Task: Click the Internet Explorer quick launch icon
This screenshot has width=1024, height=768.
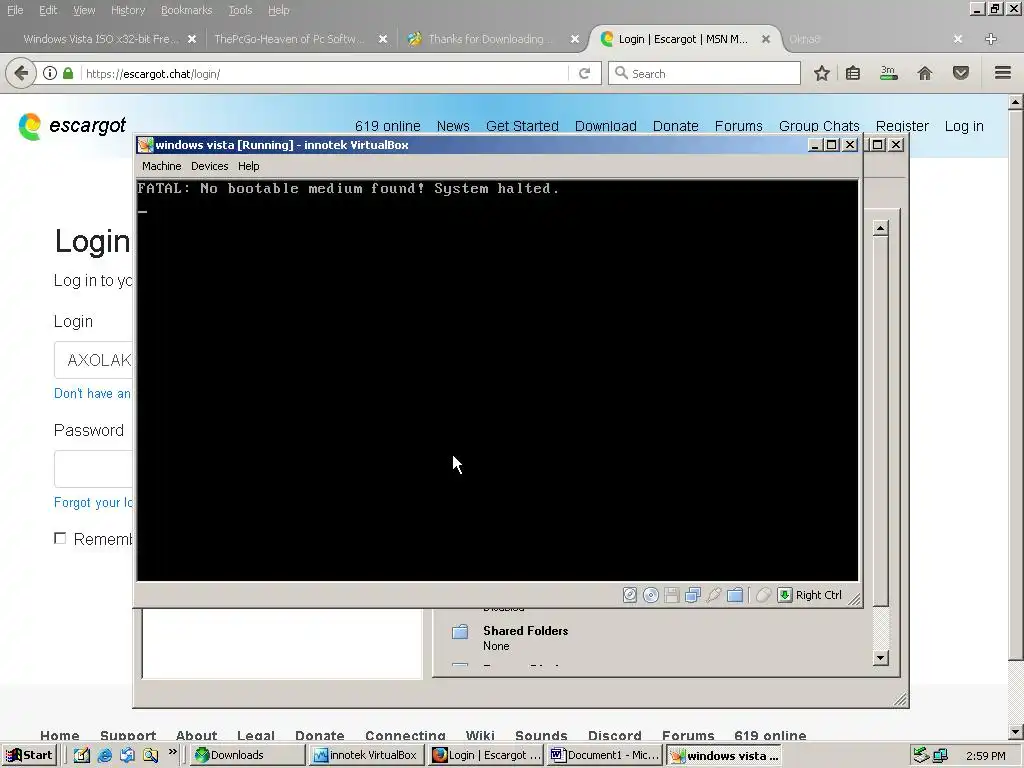Action: click(x=104, y=755)
